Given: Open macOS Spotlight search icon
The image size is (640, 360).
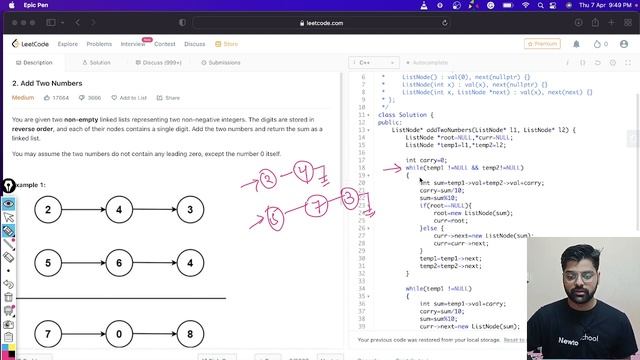Looking at the screenshot, I should [x=540, y=5].
